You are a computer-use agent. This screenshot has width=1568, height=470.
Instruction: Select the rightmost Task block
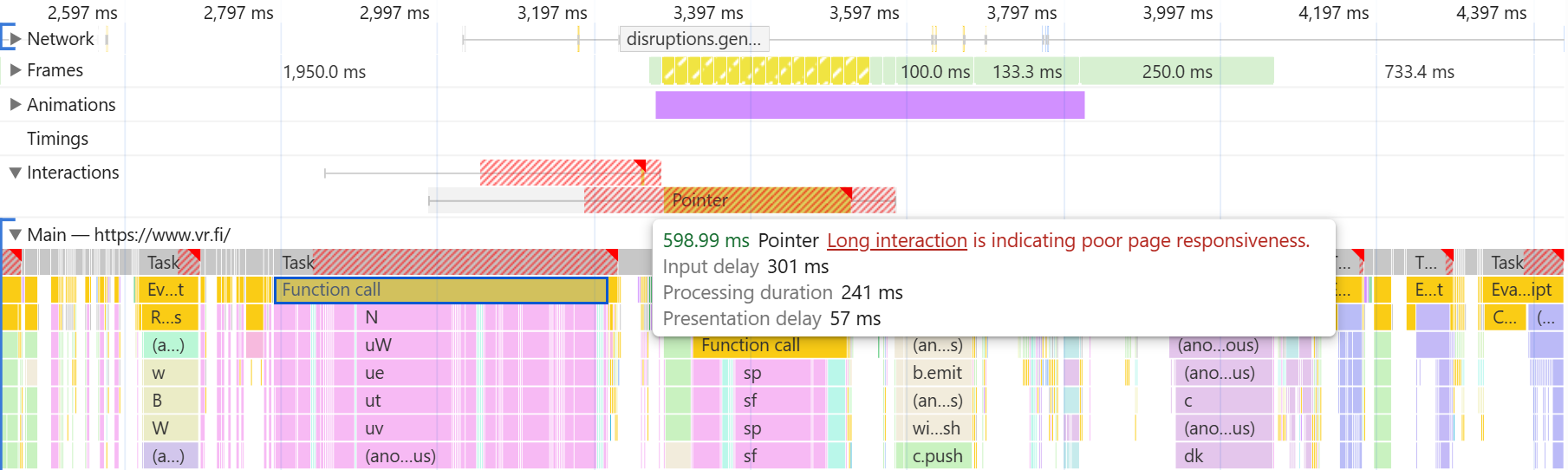click(x=1523, y=262)
